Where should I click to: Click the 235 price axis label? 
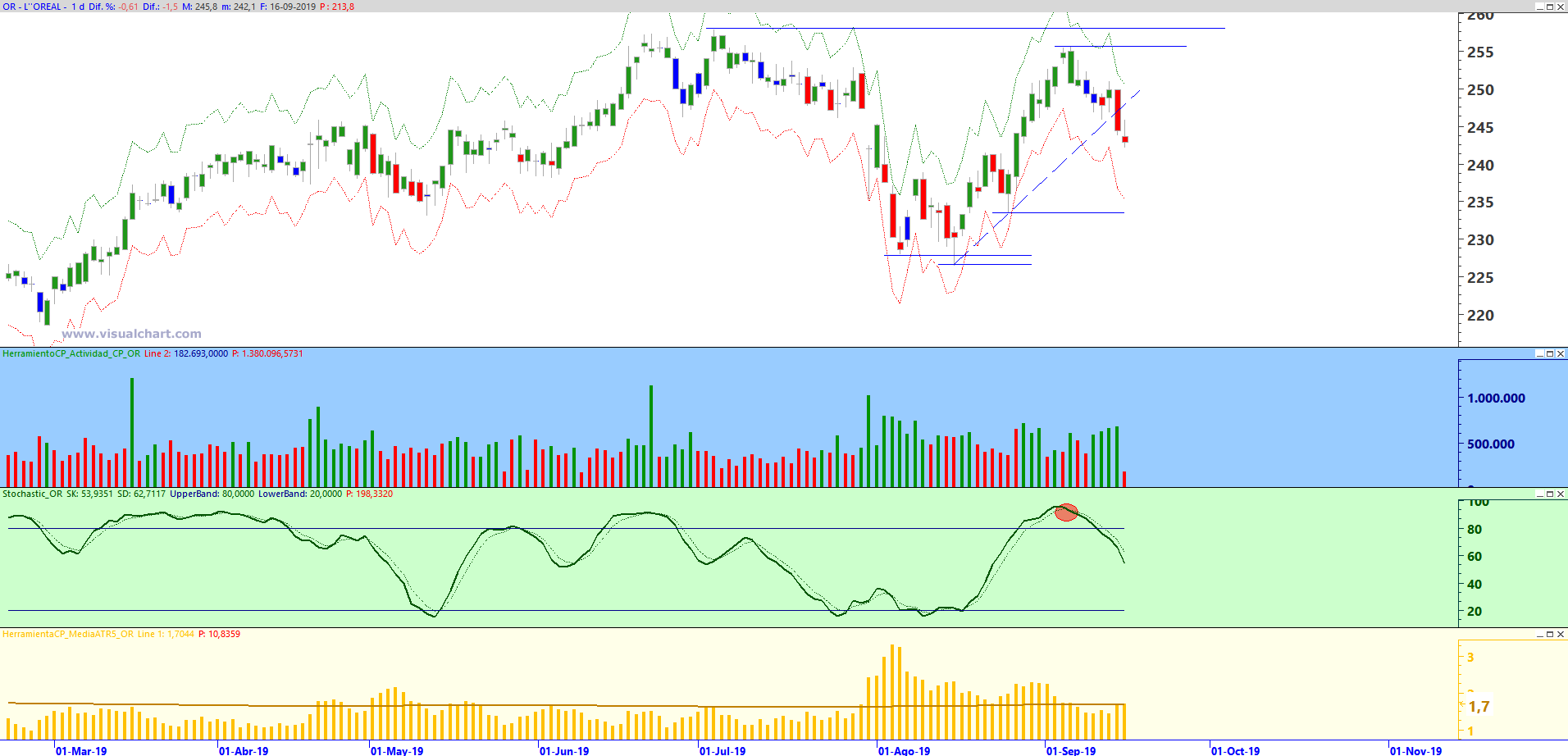(x=1480, y=203)
